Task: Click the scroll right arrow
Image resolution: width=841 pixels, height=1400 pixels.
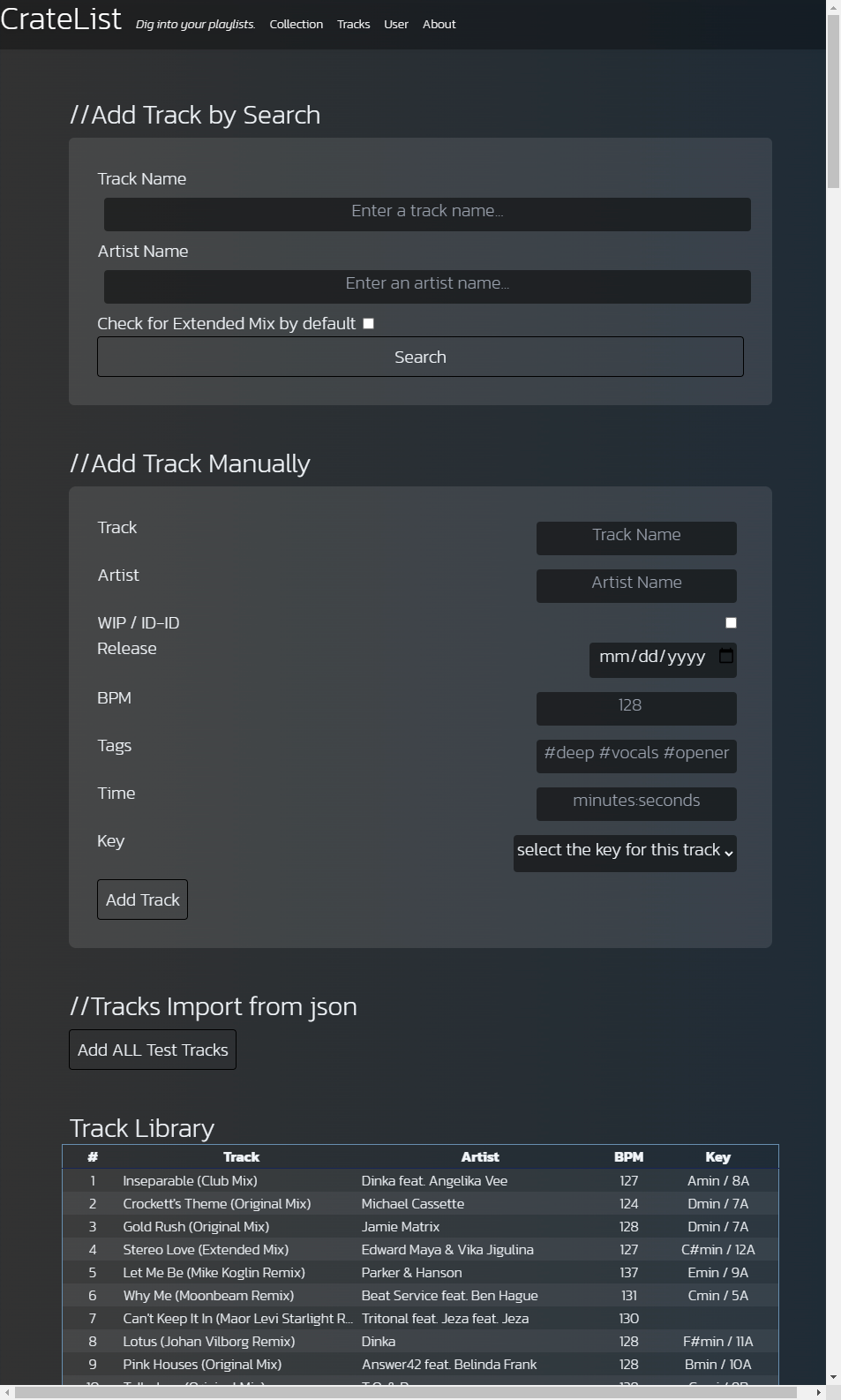Action: (818, 1392)
